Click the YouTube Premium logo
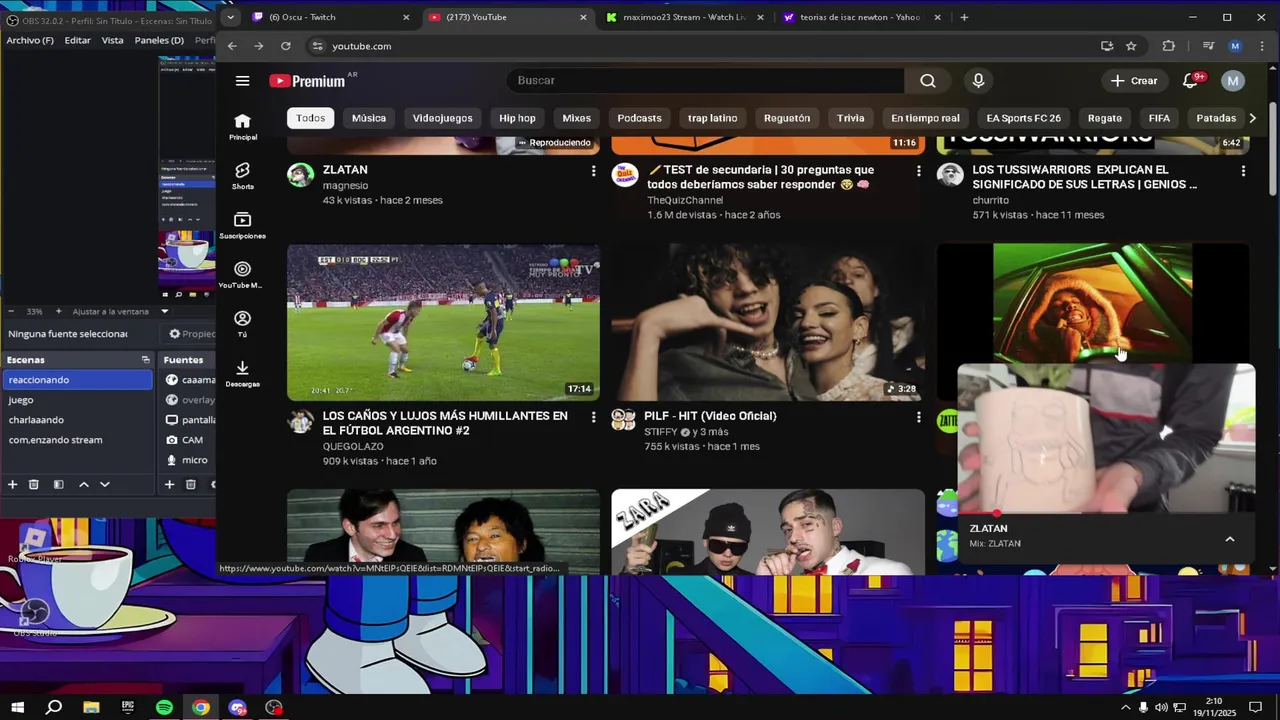Screen dimensions: 1280x720 [x=308, y=81]
